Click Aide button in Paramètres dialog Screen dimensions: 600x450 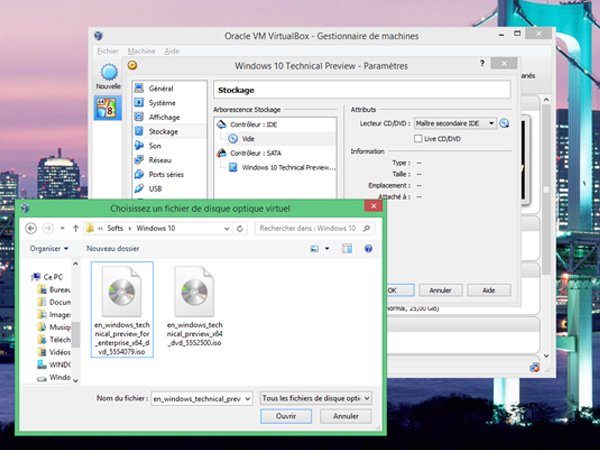click(x=489, y=290)
